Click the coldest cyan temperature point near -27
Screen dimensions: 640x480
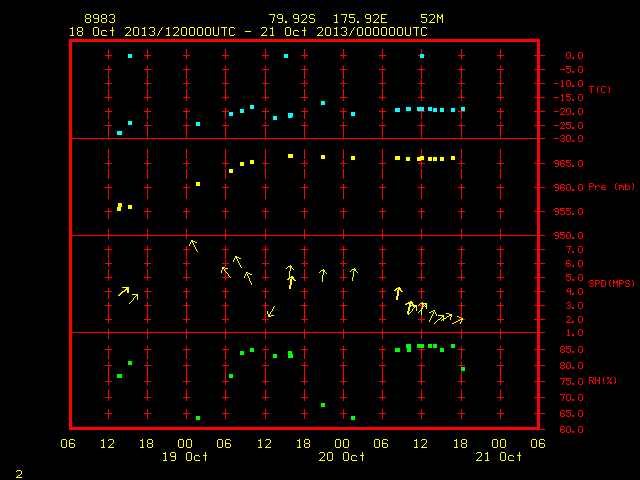point(119,133)
